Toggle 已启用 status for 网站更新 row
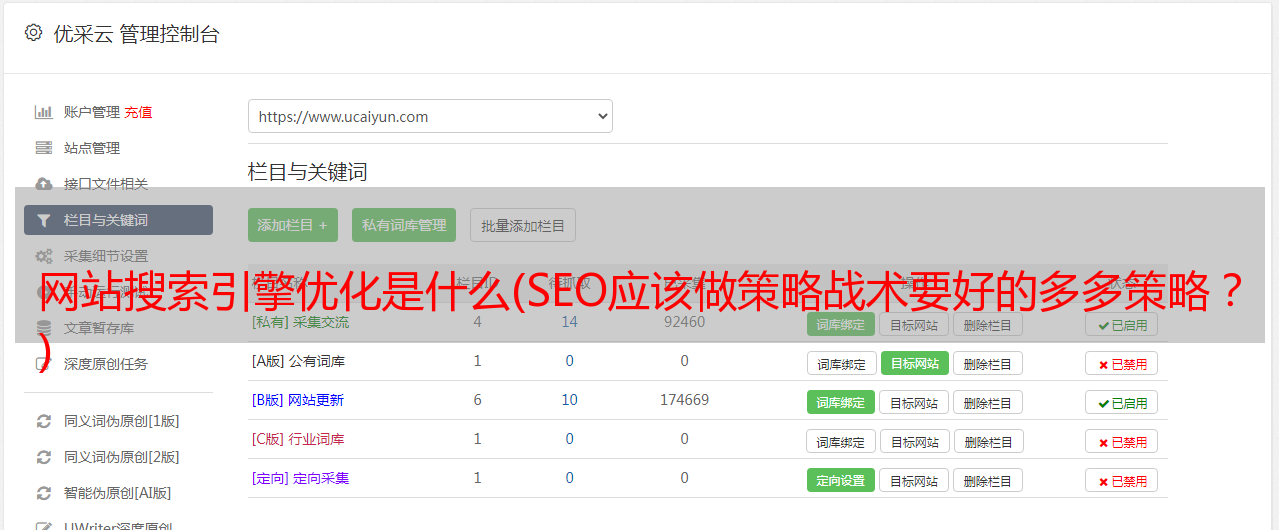This screenshot has height=530, width=1279. pyautogui.click(x=1122, y=402)
